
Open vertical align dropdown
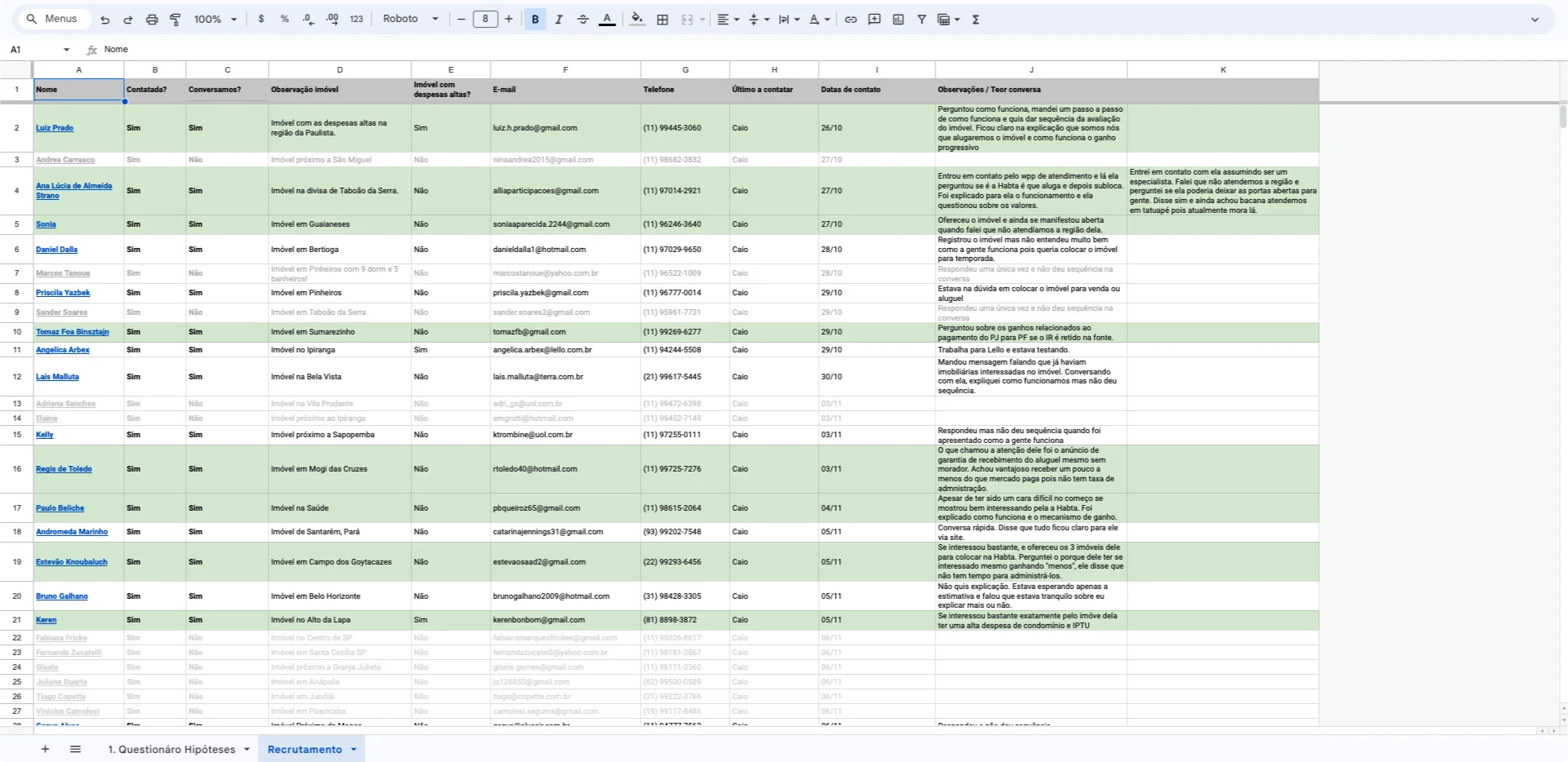tap(758, 20)
